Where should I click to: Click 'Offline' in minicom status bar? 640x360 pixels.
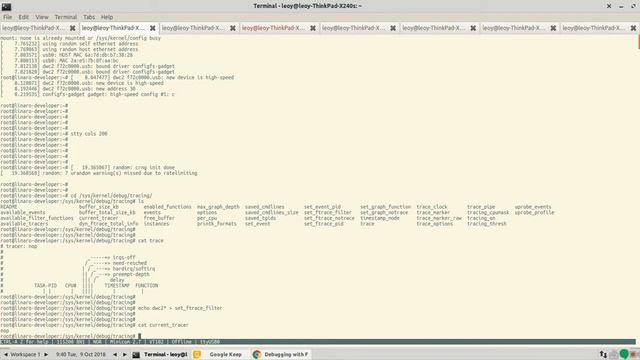182,342
